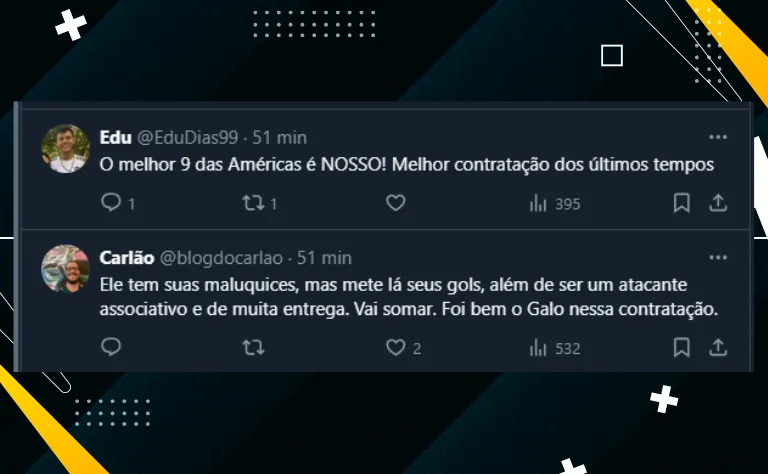The width and height of the screenshot is (768, 474).
Task: Open more options on Carlão's tweet
Action: (x=718, y=258)
